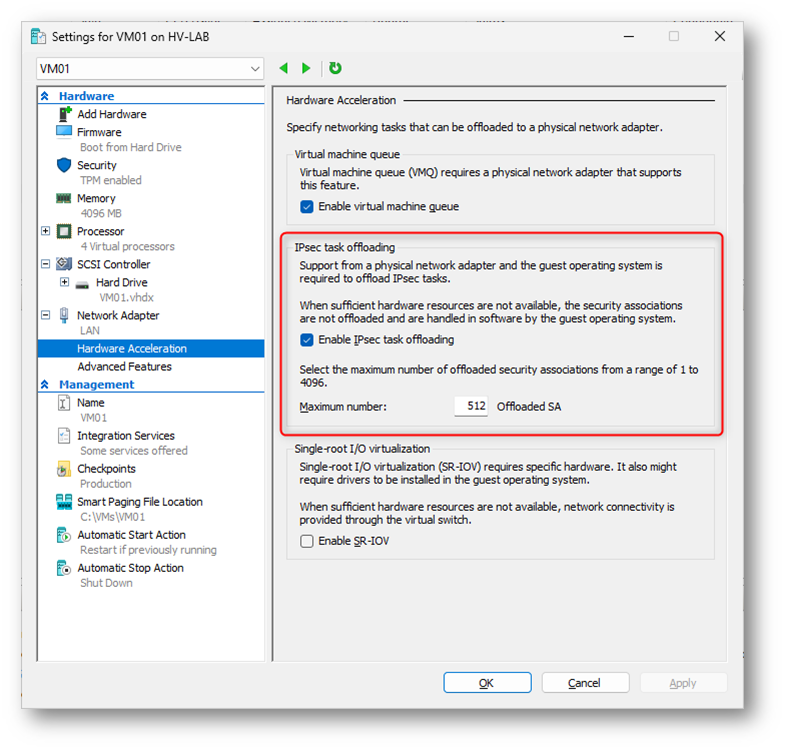Open the Security settings

pos(97,165)
